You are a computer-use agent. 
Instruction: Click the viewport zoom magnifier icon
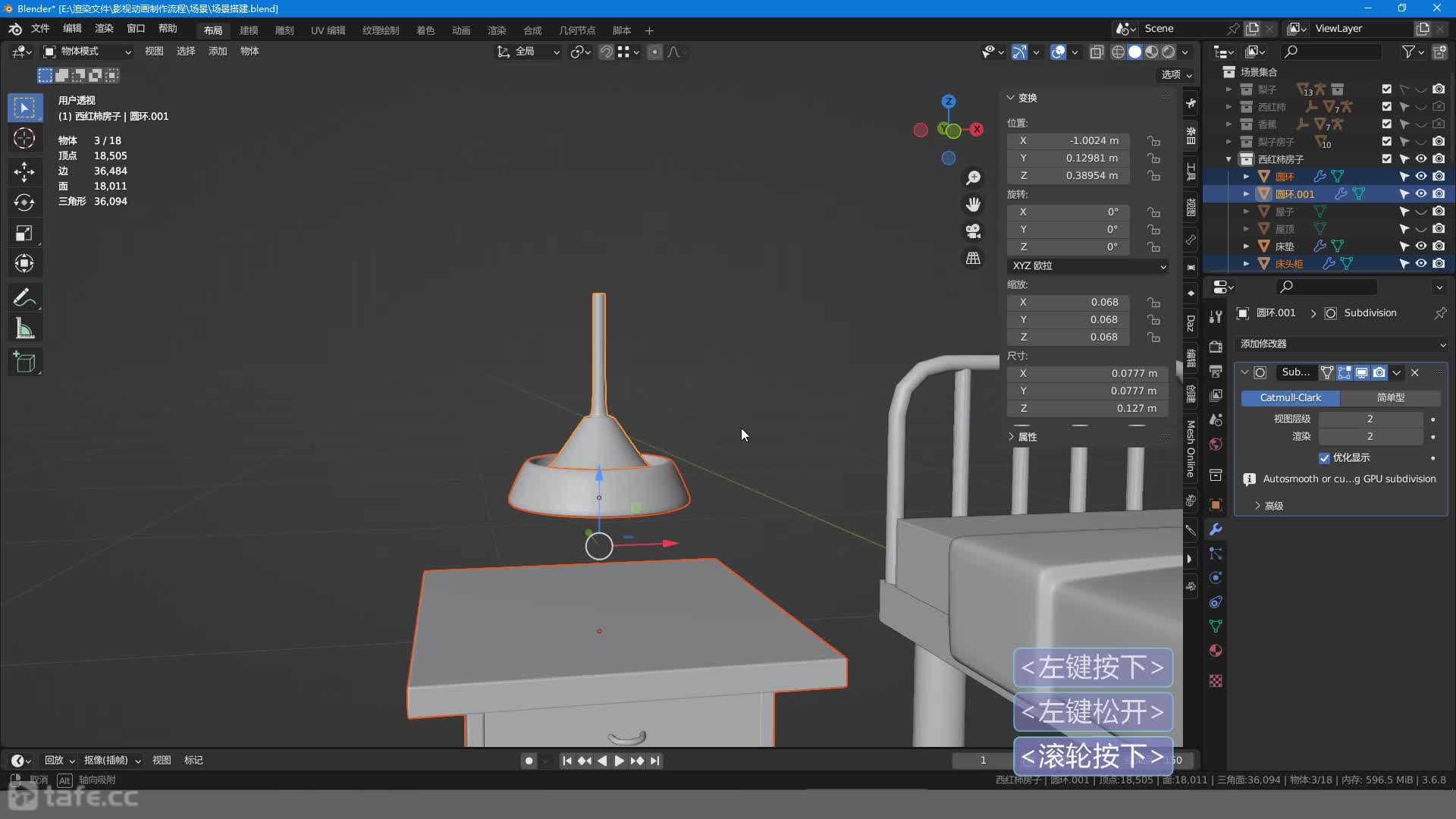973,177
